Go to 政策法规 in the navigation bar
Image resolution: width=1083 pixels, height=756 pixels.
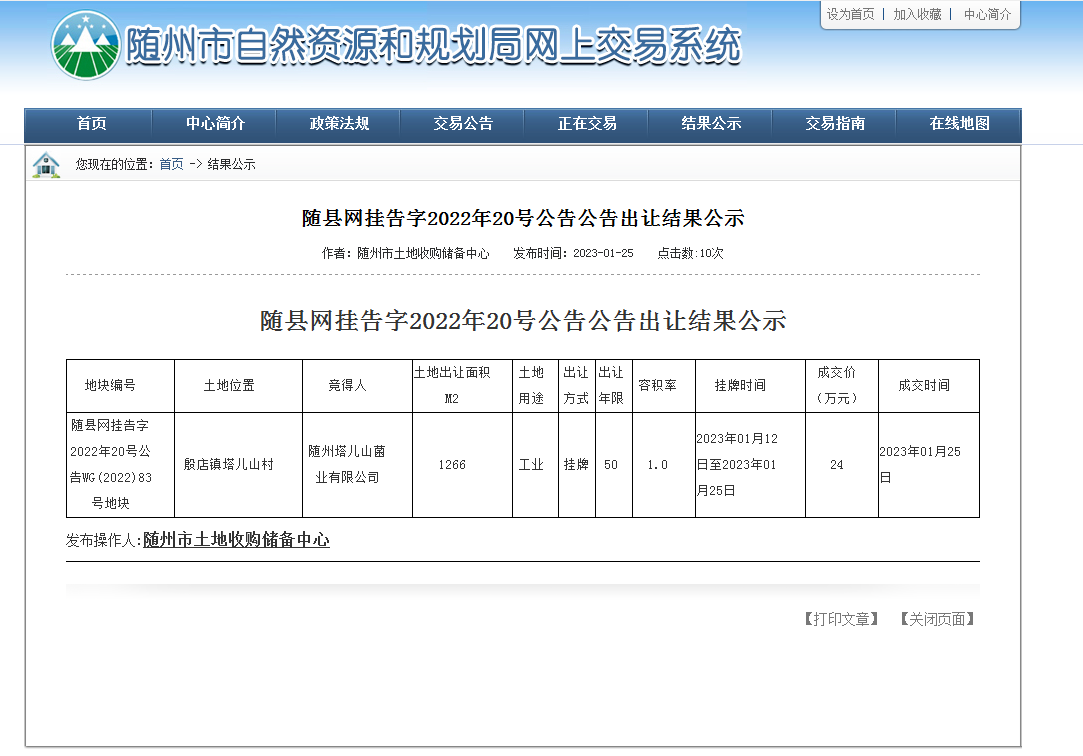click(339, 124)
